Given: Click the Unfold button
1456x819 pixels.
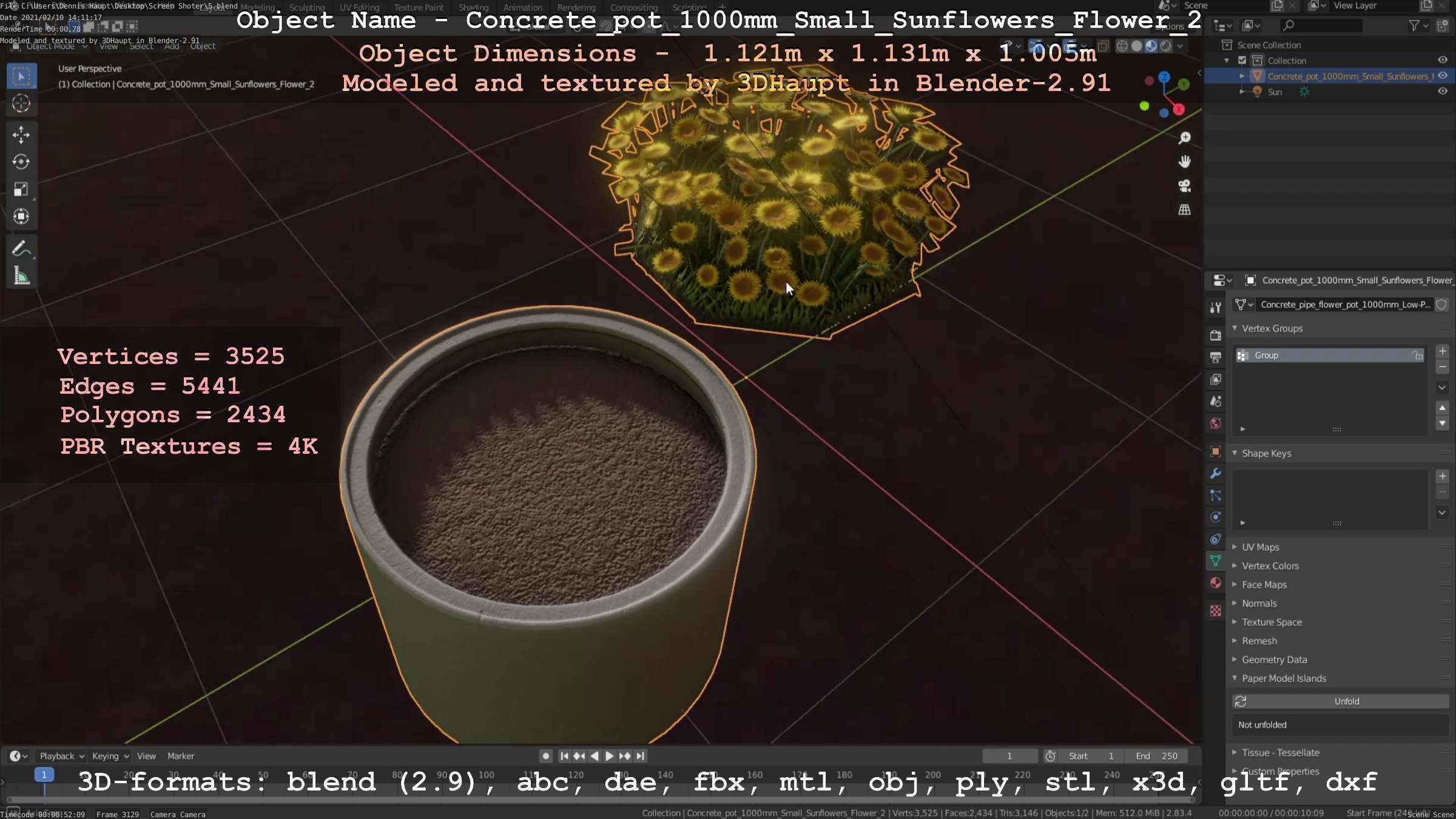Looking at the screenshot, I should coord(1340,701).
